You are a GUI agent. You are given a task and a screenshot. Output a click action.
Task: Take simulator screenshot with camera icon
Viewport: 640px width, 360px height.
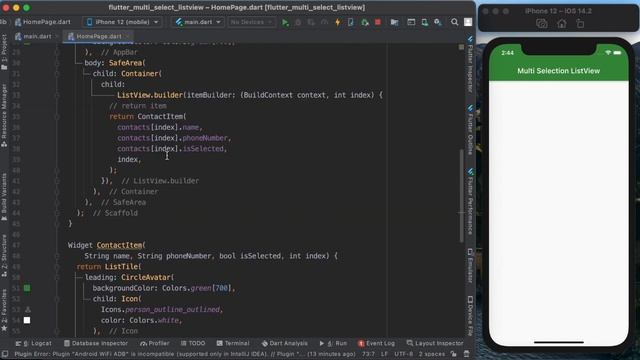click(542, 24)
